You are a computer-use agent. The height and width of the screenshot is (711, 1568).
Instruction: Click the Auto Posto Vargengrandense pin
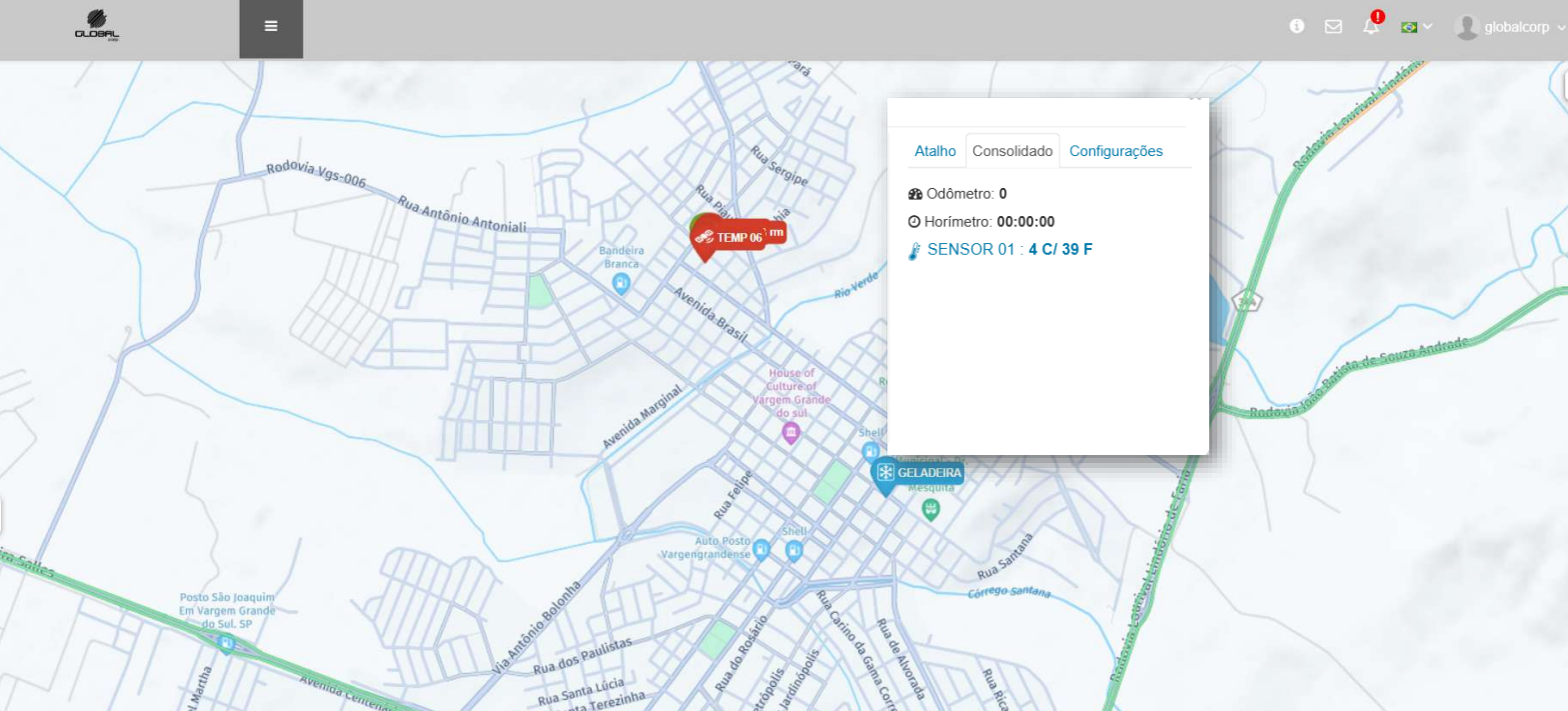pos(762,550)
